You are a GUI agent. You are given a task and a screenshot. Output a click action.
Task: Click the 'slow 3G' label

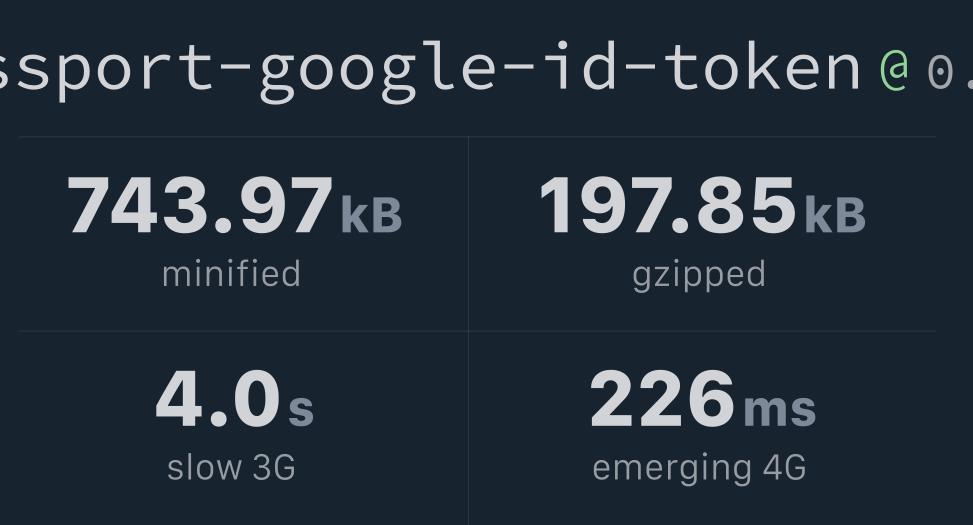coord(231,467)
